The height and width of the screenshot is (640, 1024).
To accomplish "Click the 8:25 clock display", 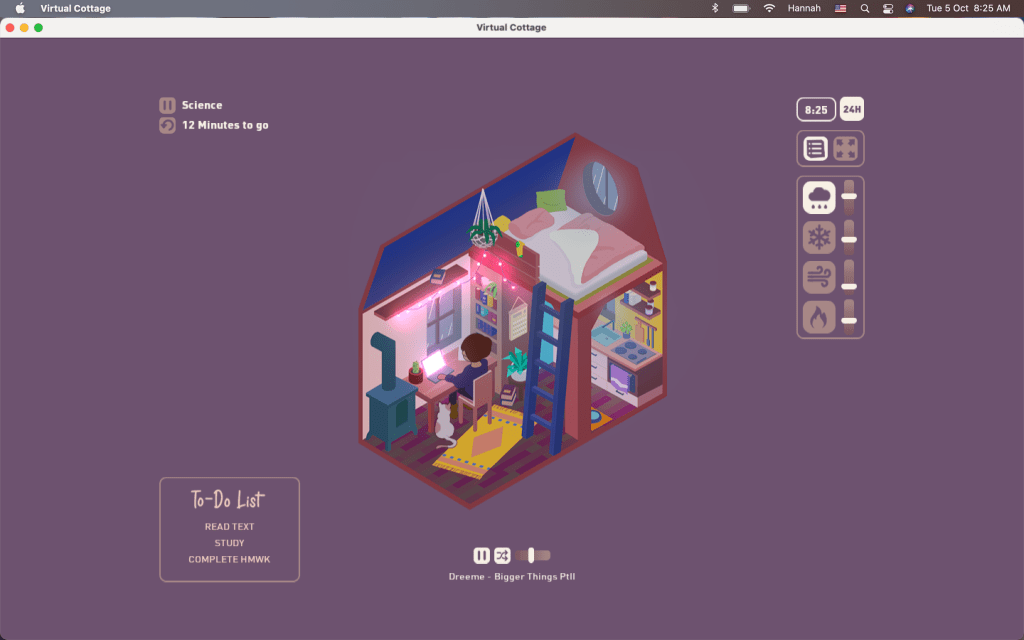I will (816, 109).
